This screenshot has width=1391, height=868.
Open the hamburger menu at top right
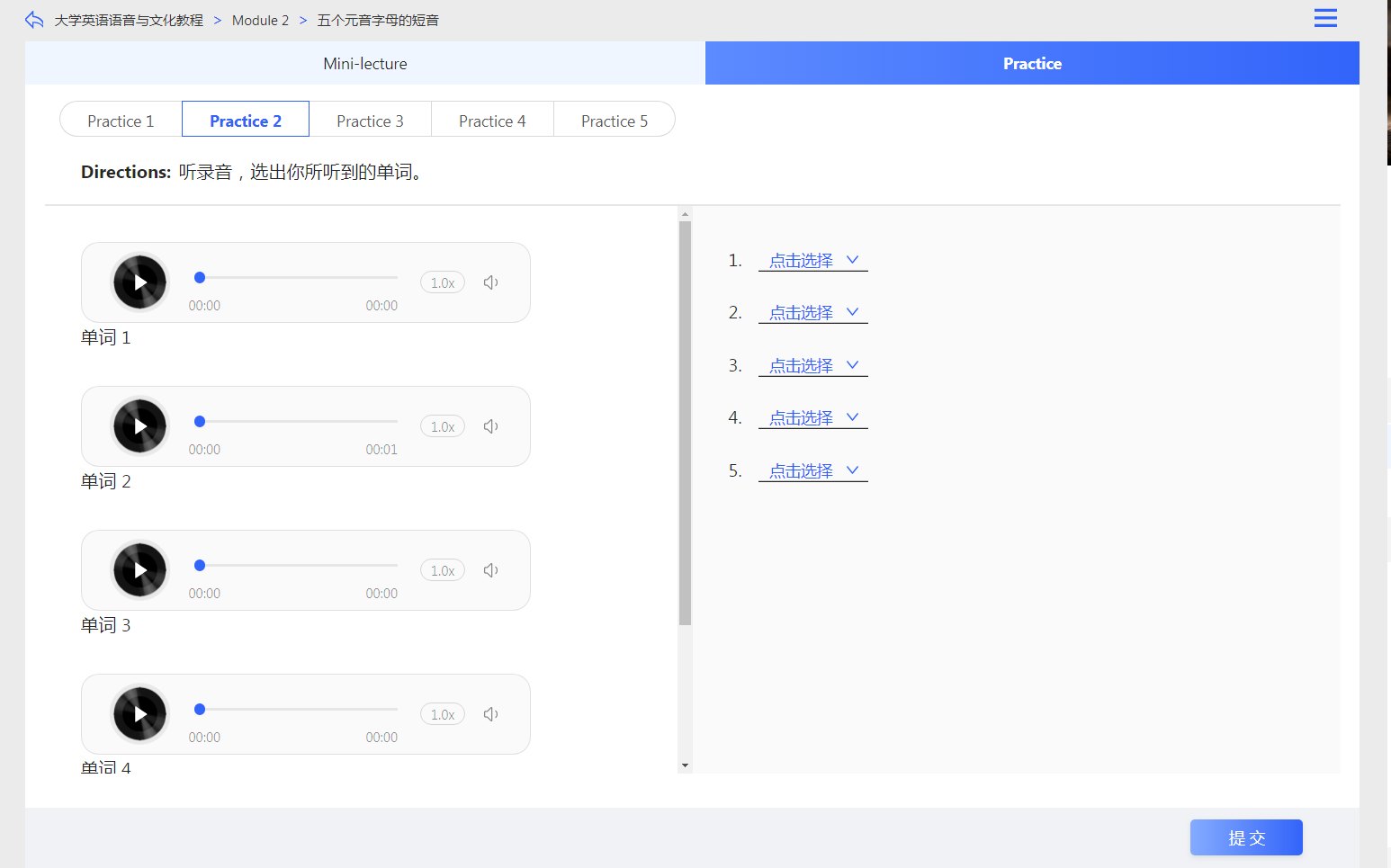(1324, 18)
